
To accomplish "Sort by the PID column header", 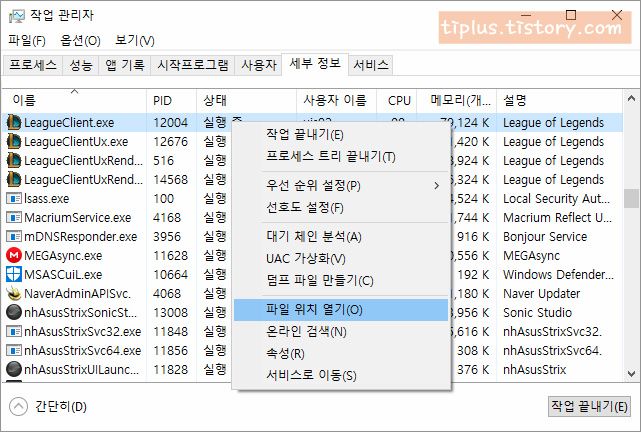I will click(171, 101).
